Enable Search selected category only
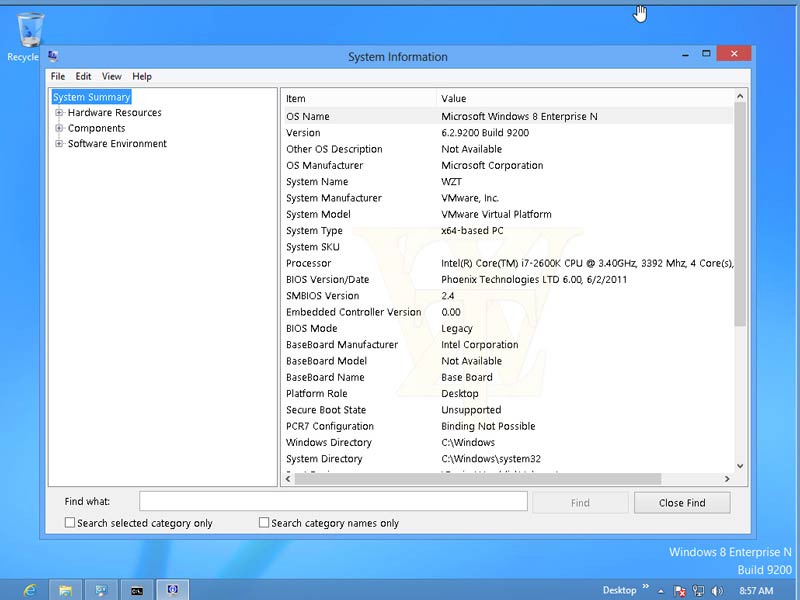The width and height of the screenshot is (800, 600). pyautogui.click(x=70, y=523)
